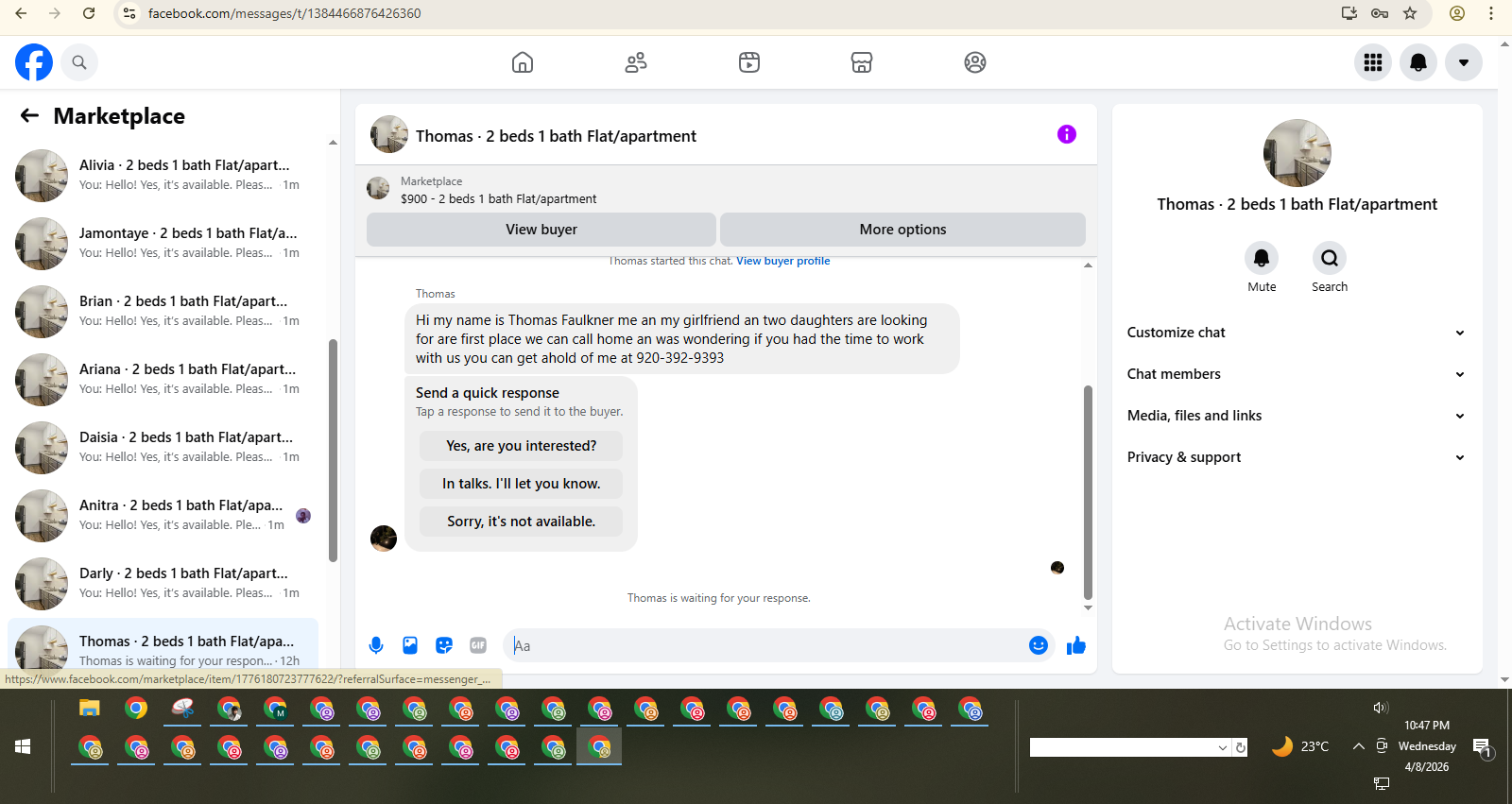Screen dimensions: 1512x804
Task: Click the Thomas Faulkner message bubble
Action: (682, 339)
